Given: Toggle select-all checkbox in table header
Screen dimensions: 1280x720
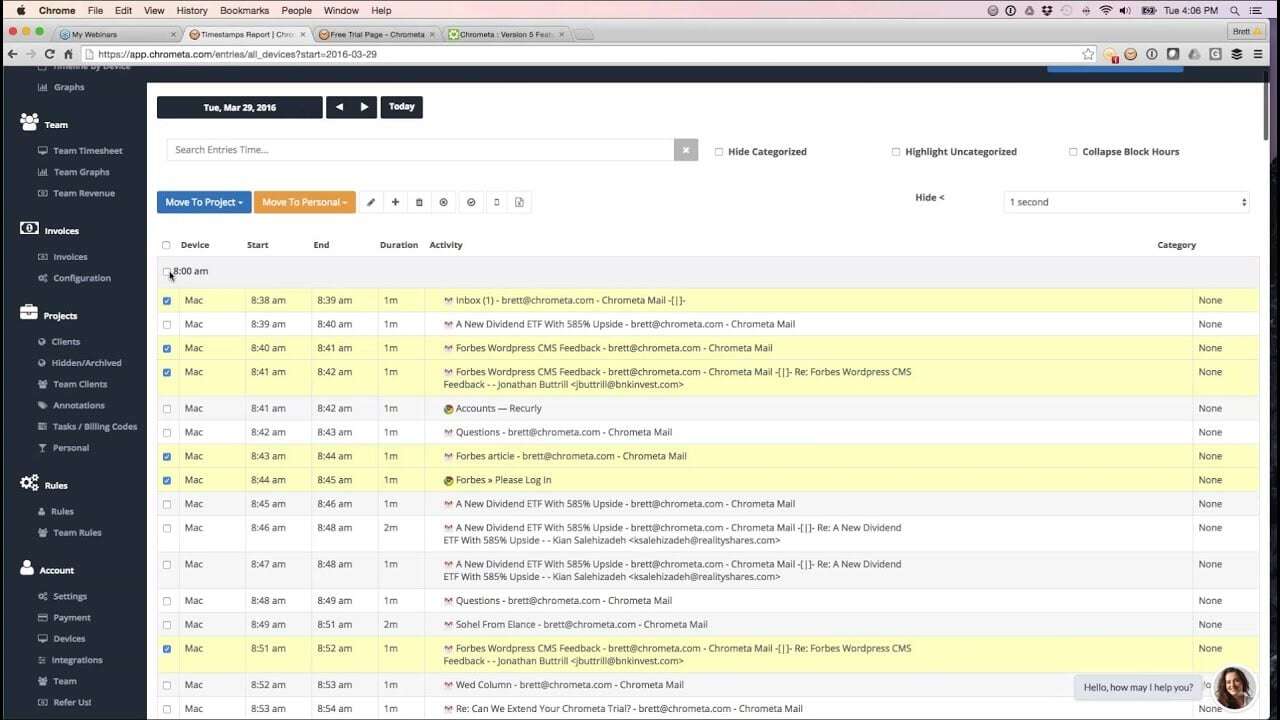Looking at the screenshot, I should (x=166, y=245).
